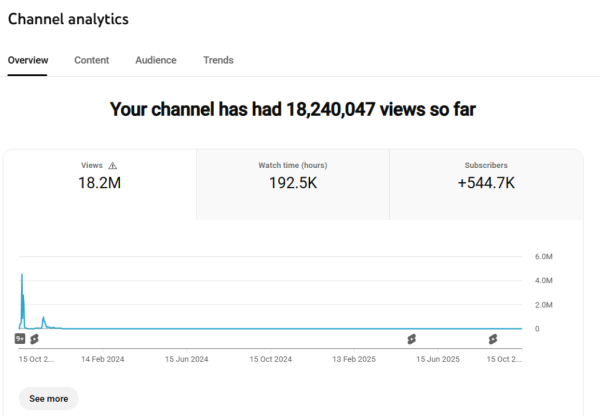Switch to the Content tab
The image size is (600, 416).
click(92, 60)
